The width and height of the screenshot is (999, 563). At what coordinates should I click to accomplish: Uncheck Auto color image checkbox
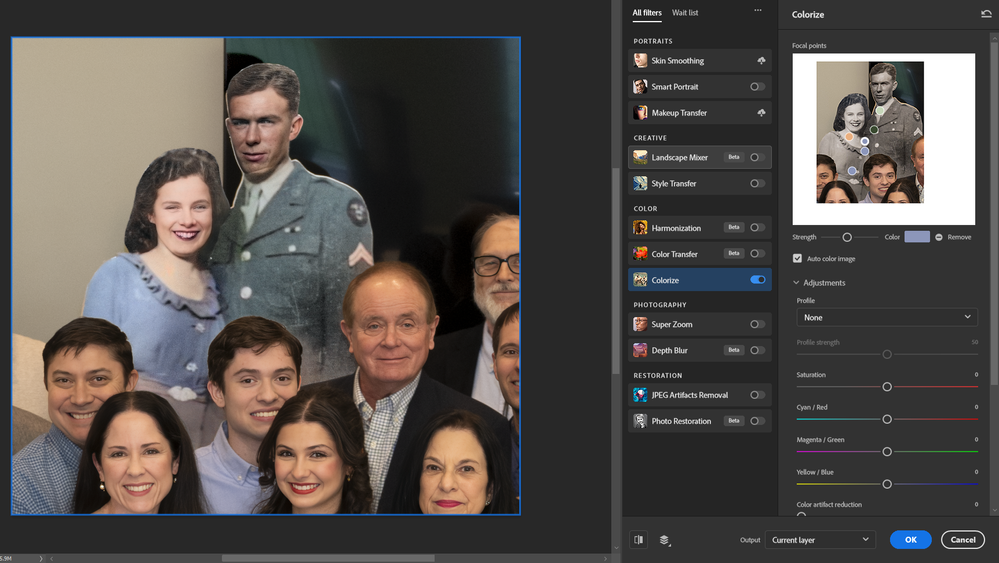tap(797, 258)
